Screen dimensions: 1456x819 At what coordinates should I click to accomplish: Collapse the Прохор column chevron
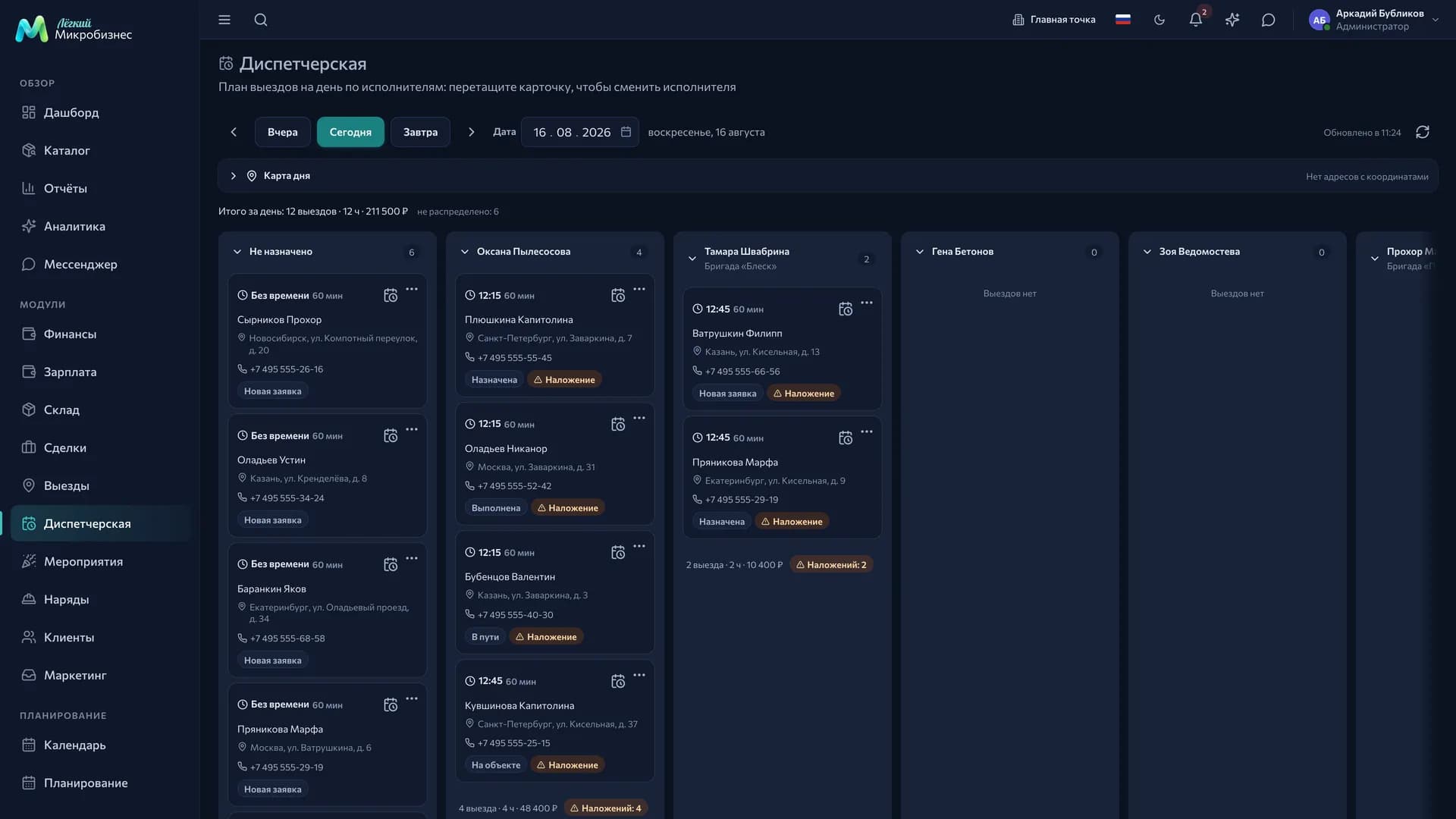coord(1375,259)
